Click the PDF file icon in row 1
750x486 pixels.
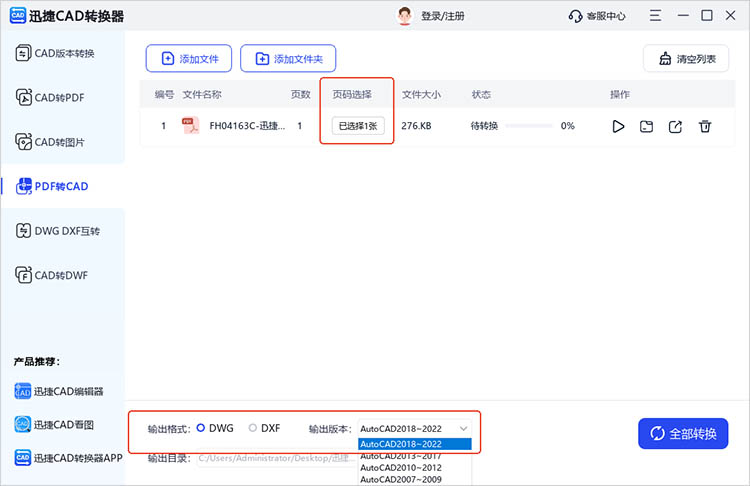coord(190,125)
